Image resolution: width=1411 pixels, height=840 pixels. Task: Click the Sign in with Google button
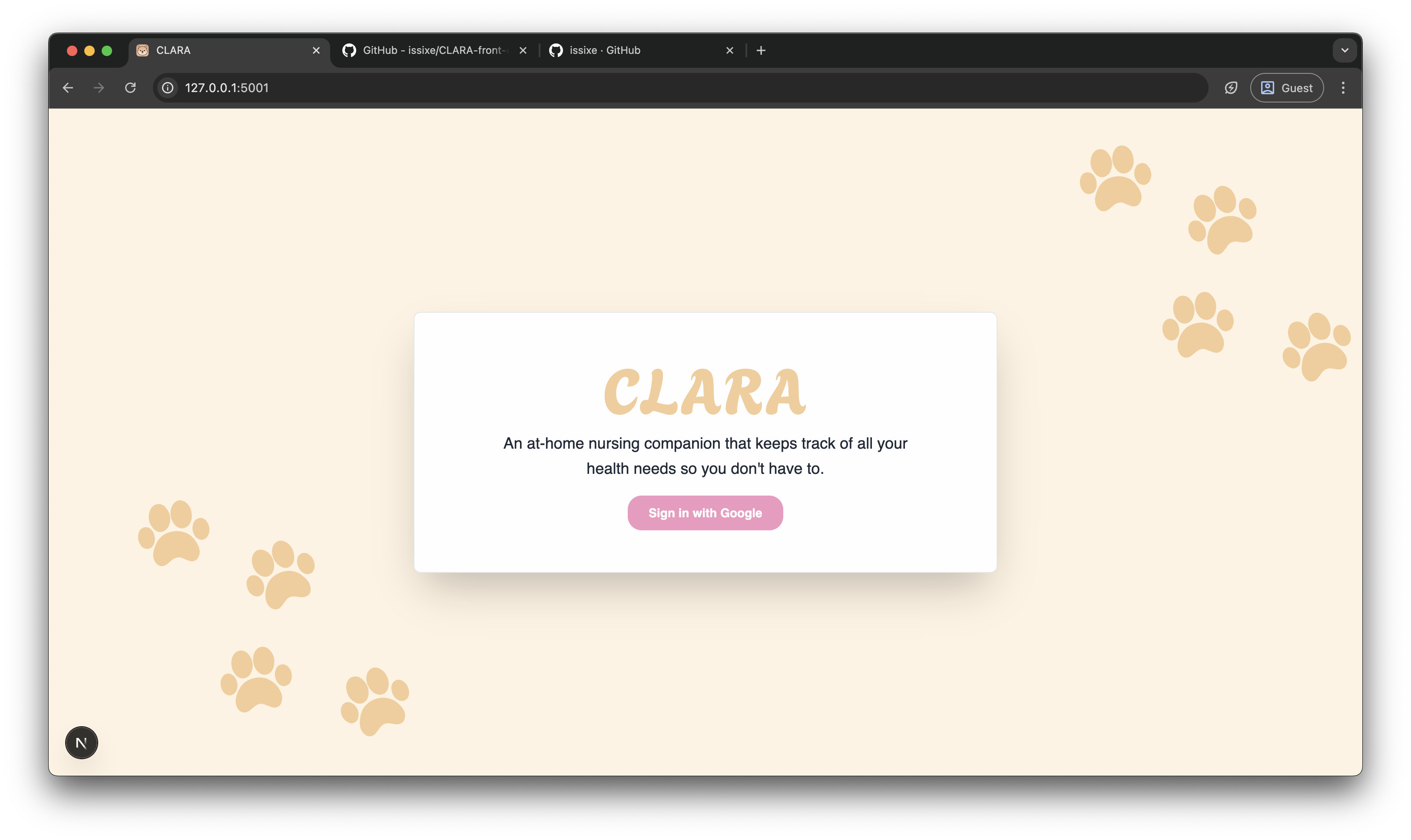(705, 513)
